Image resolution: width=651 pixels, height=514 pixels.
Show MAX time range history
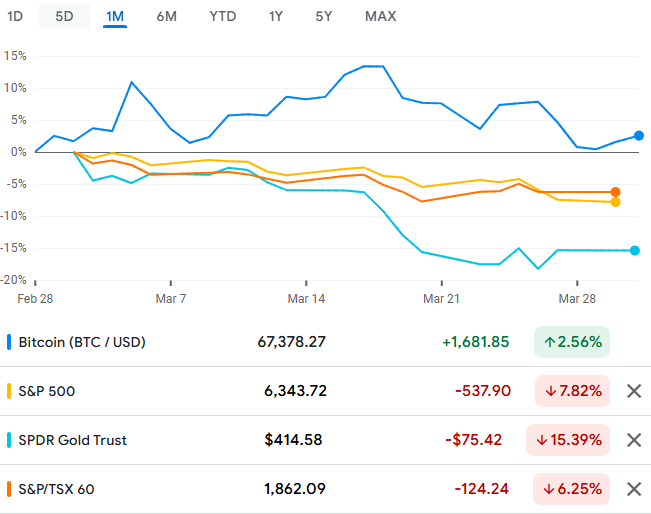[380, 16]
